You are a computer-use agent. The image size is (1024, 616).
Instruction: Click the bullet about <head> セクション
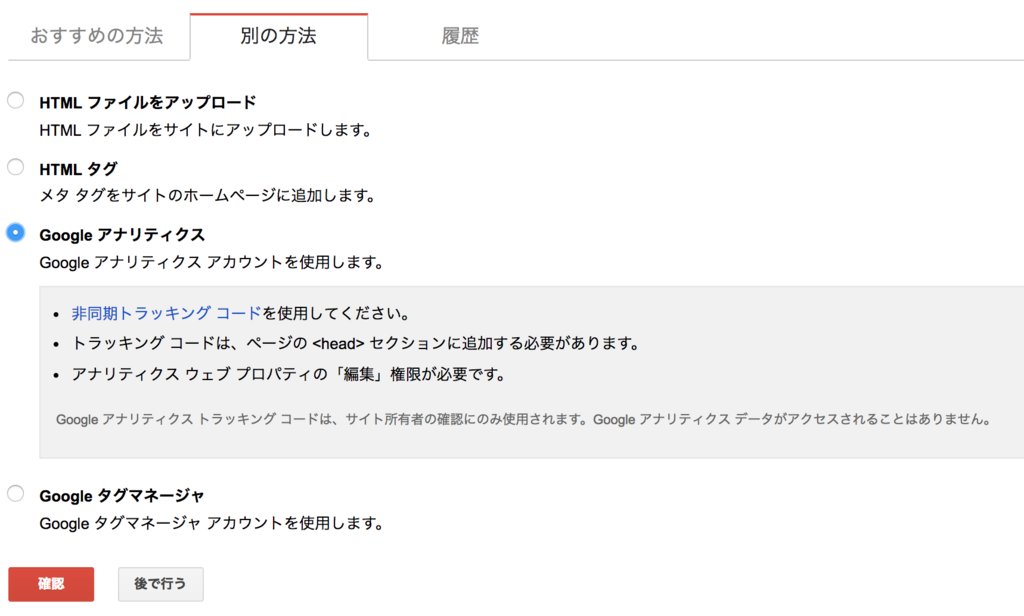point(356,344)
